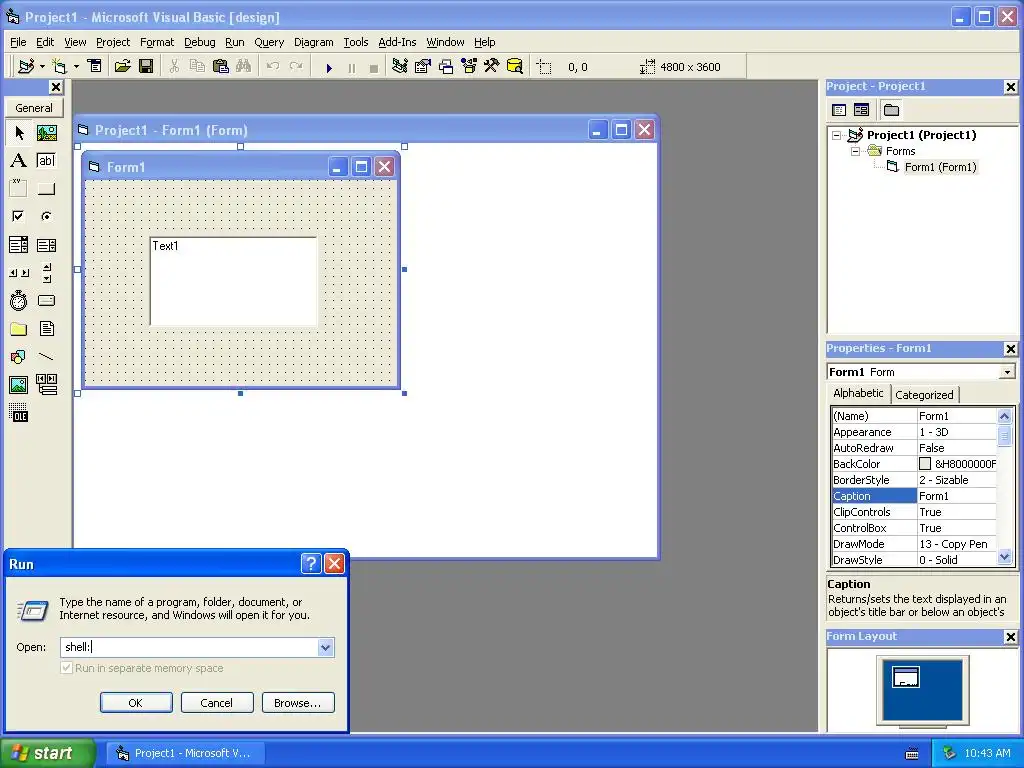Image resolution: width=1024 pixels, height=768 pixels.
Task: Open the Add-Ins menu
Action: pyautogui.click(x=397, y=42)
